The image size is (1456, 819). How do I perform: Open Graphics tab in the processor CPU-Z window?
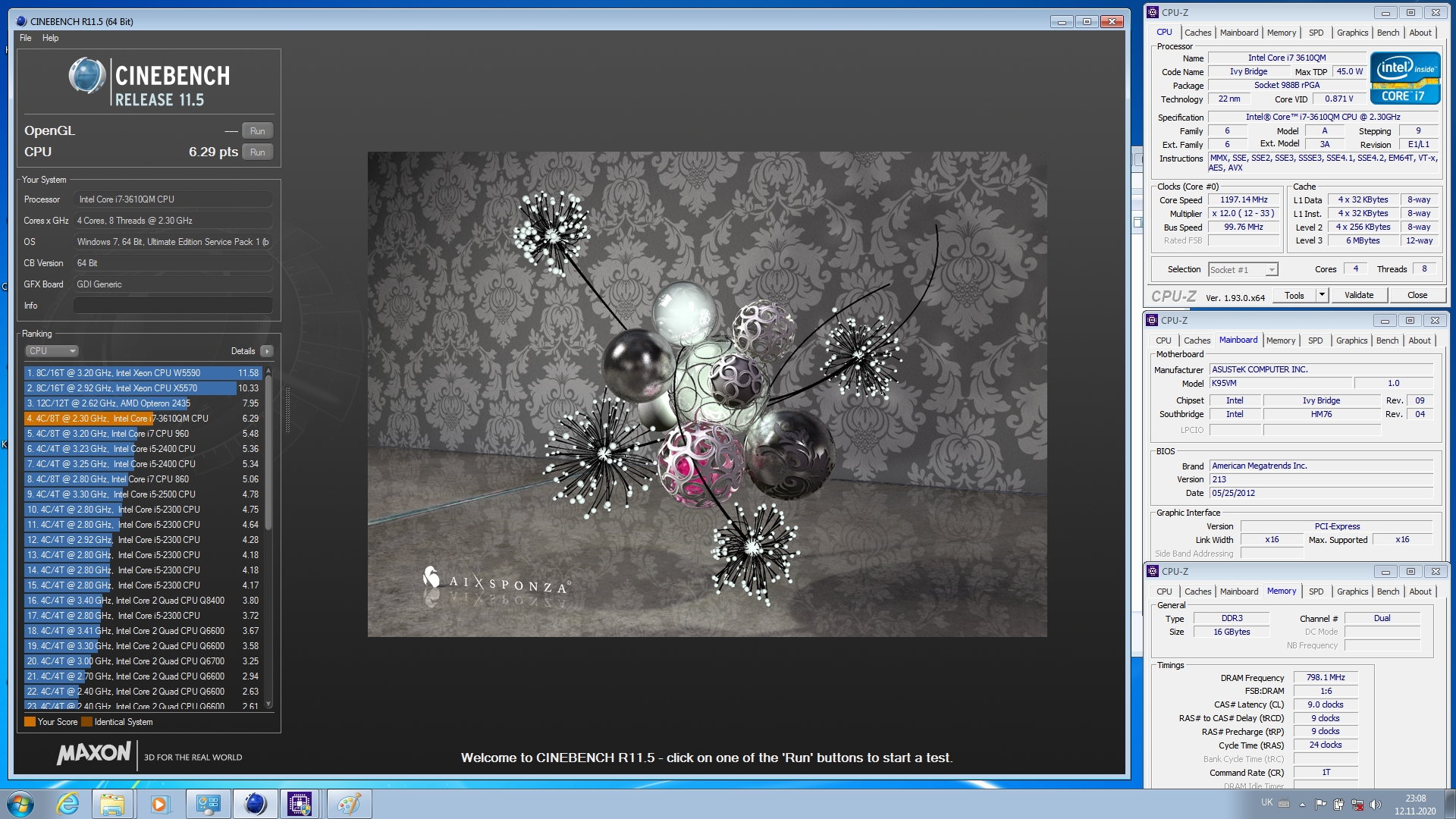tap(1352, 33)
